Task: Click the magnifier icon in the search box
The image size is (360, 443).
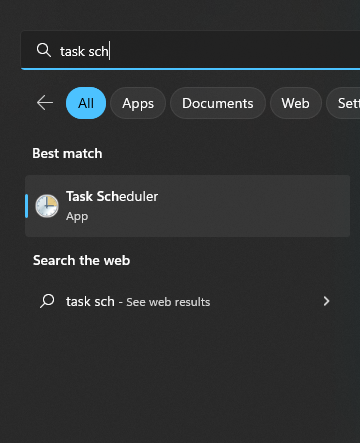Action: pos(44,50)
